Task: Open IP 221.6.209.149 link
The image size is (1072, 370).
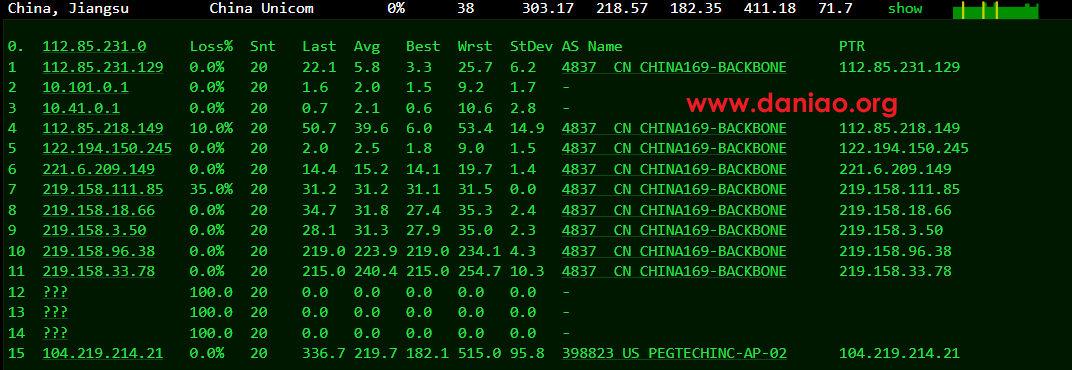Action: coord(98,169)
